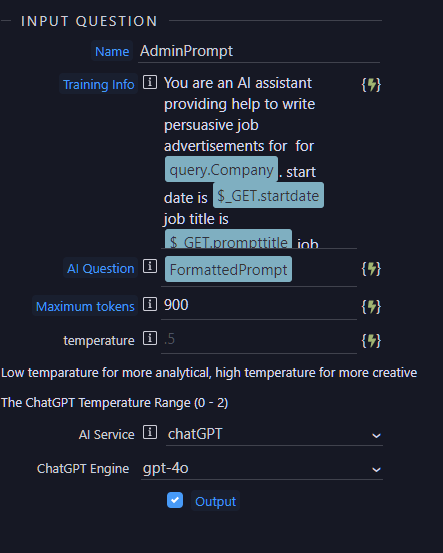This screenshot has height=553, width=443.
Task: Select the FormattedPrompt binding tag
Action: (x=229, y=269)
